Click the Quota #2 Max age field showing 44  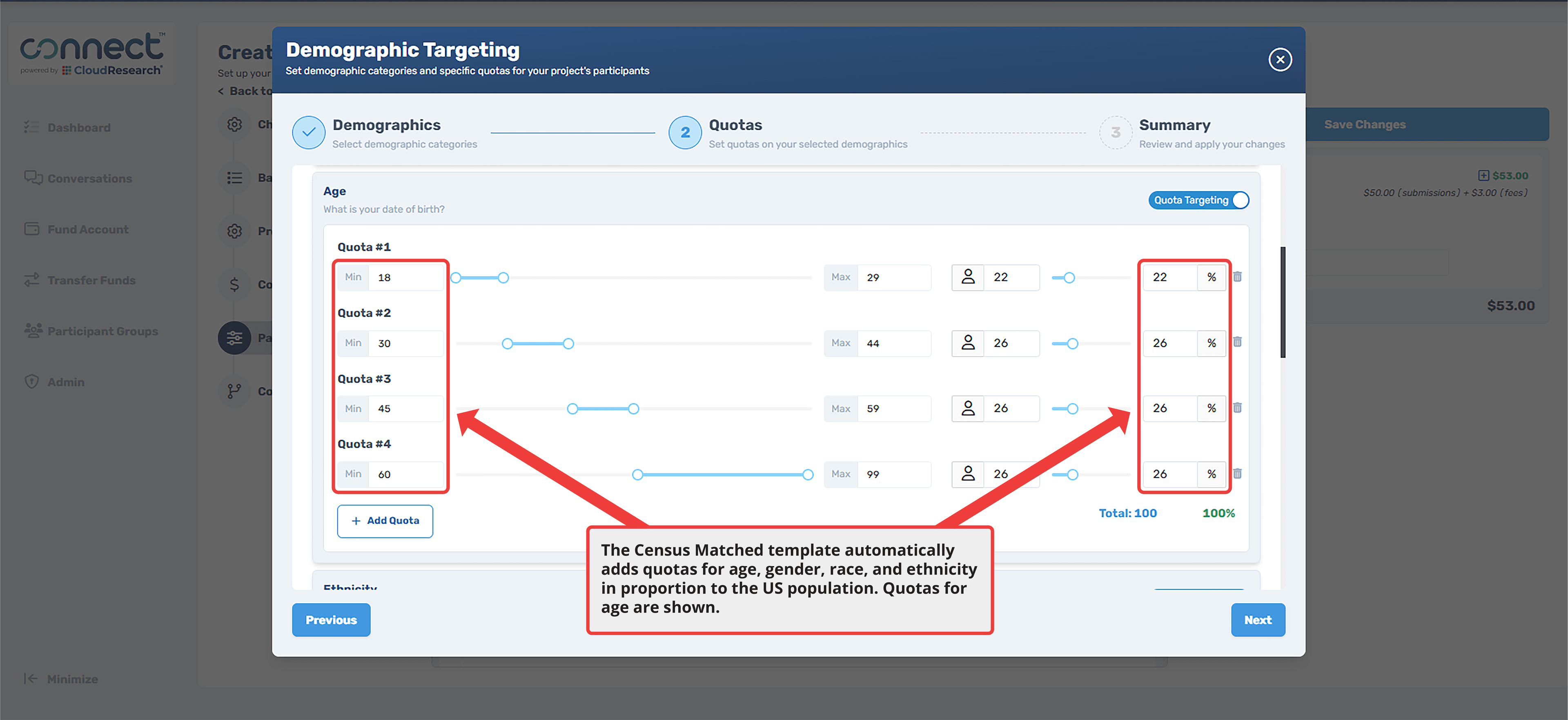[x=893, y=343]
